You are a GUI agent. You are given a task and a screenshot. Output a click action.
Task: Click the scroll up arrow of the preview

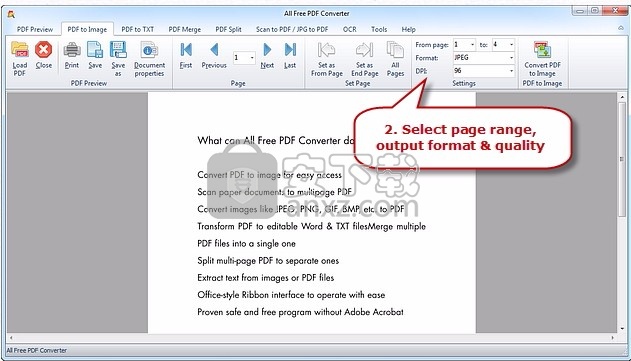pyautogui.click(x=621, y=97)
